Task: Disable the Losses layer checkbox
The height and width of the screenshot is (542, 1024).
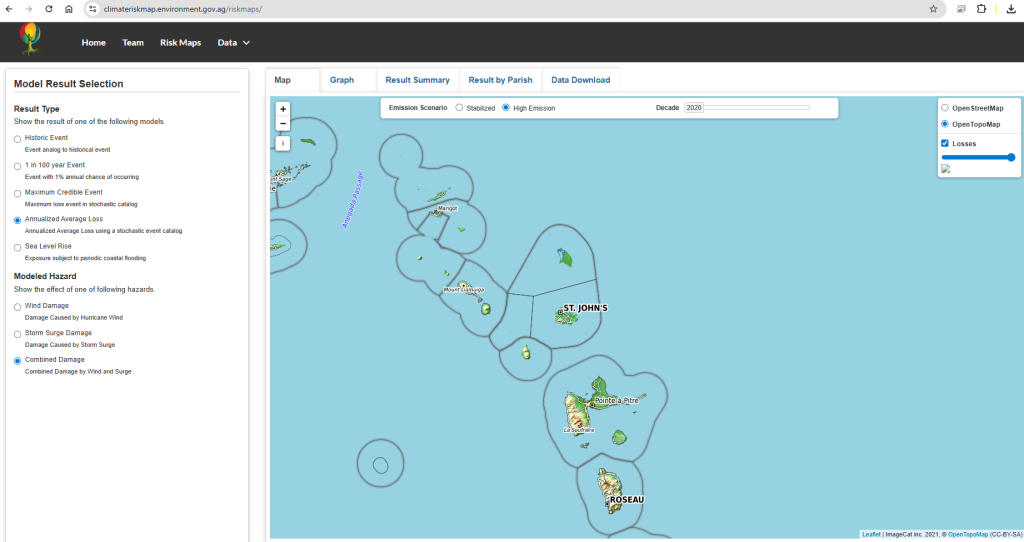Action: click(x=945, y=143)
